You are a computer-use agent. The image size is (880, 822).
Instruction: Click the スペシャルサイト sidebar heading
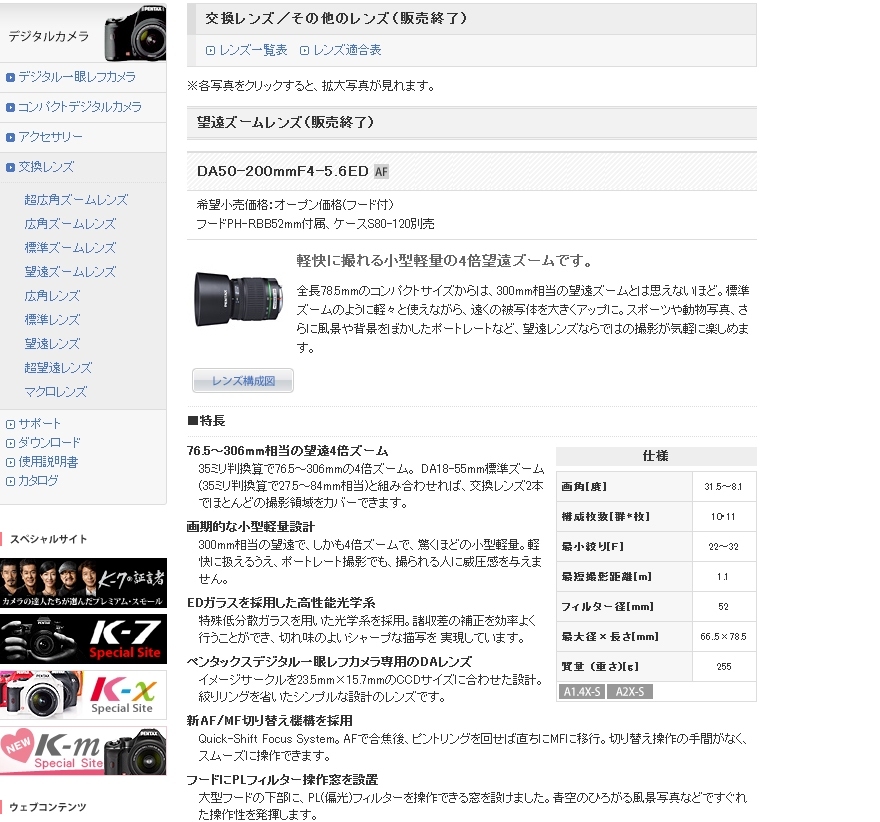pos(49,539)
